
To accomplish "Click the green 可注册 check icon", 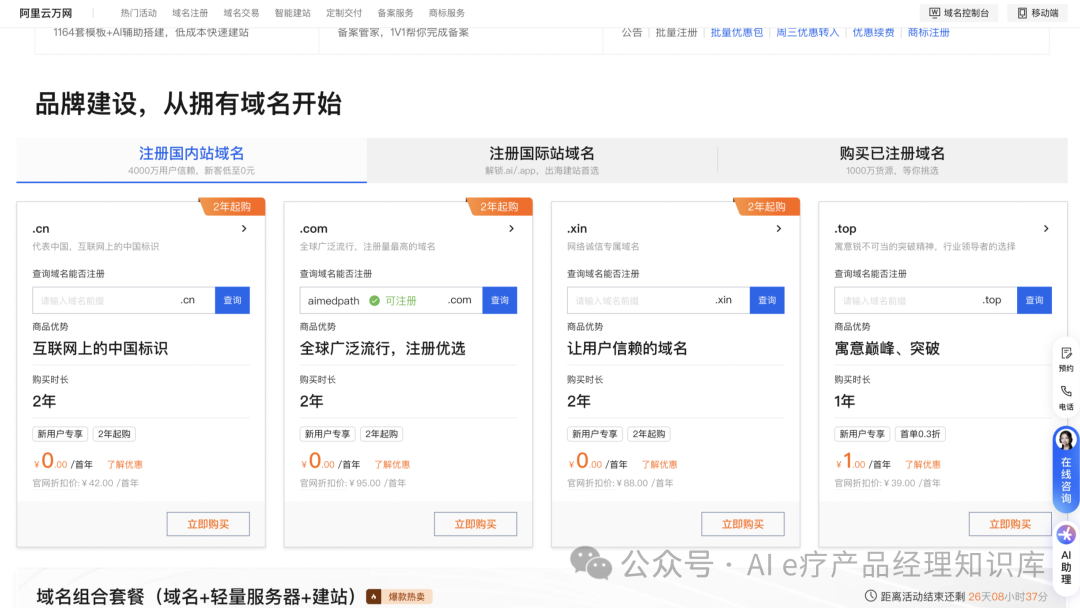I will click(374, 300).
